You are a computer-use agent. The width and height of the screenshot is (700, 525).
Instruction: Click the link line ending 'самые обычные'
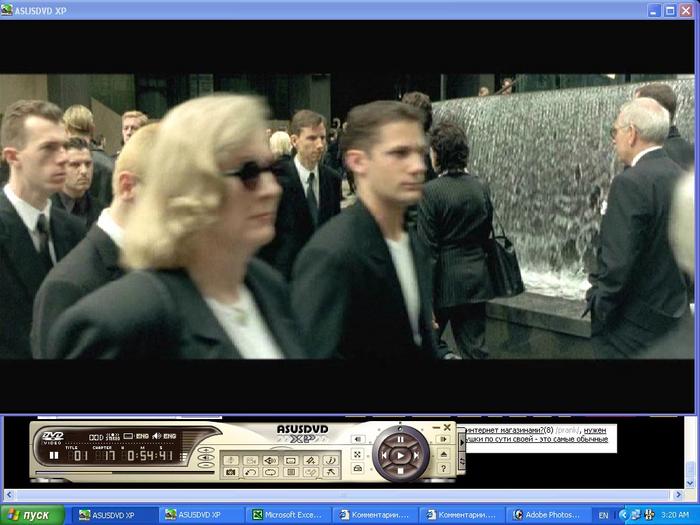[537, 439]
